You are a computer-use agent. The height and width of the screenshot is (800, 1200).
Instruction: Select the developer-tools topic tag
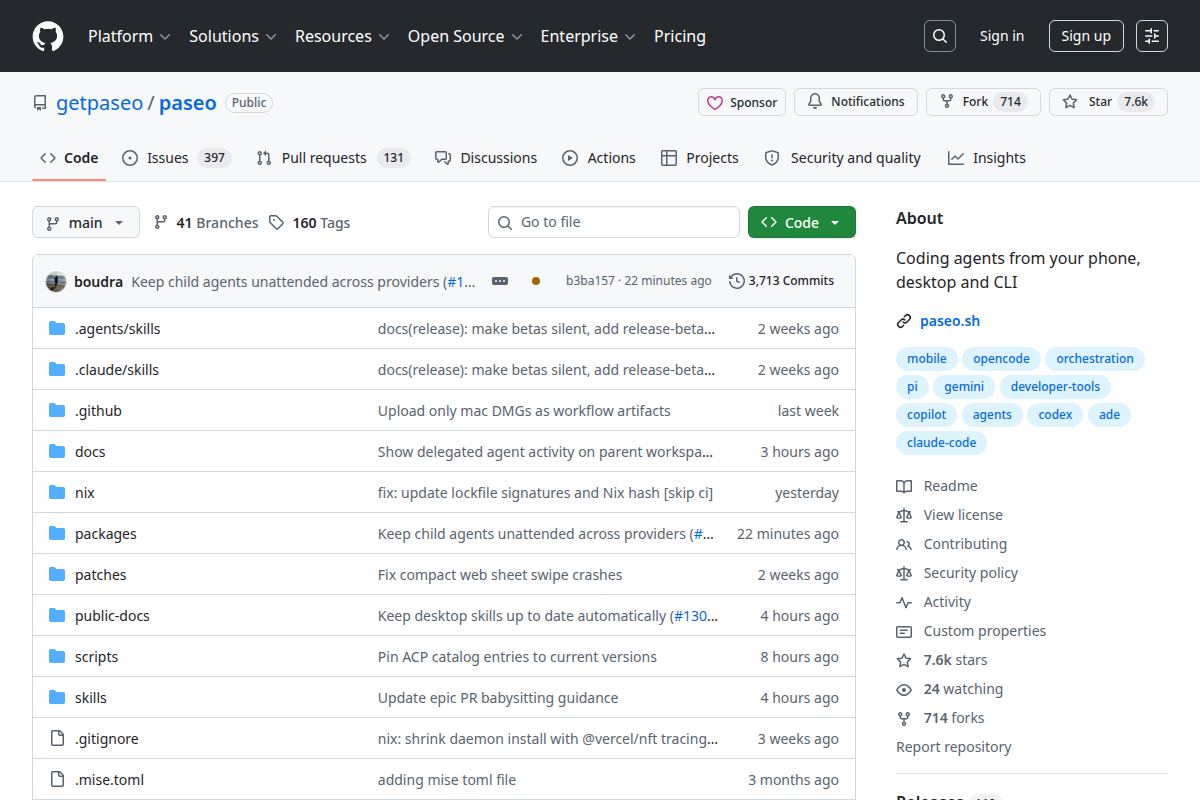[1055, 387]
